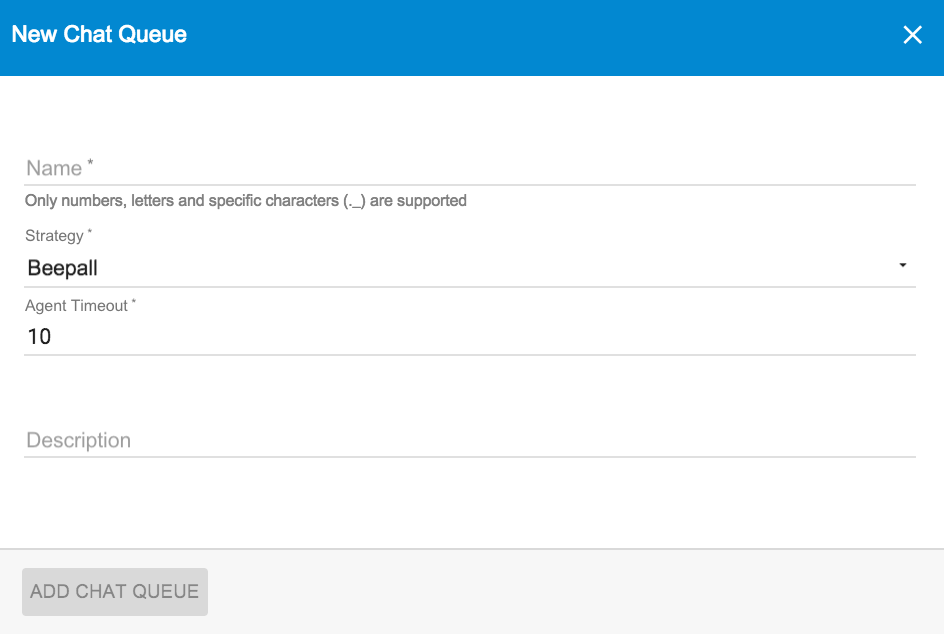This screenshot has height=634, width=944.
Task: Click the gray footer beside Add Chat Queue
Action: [572, 592]
